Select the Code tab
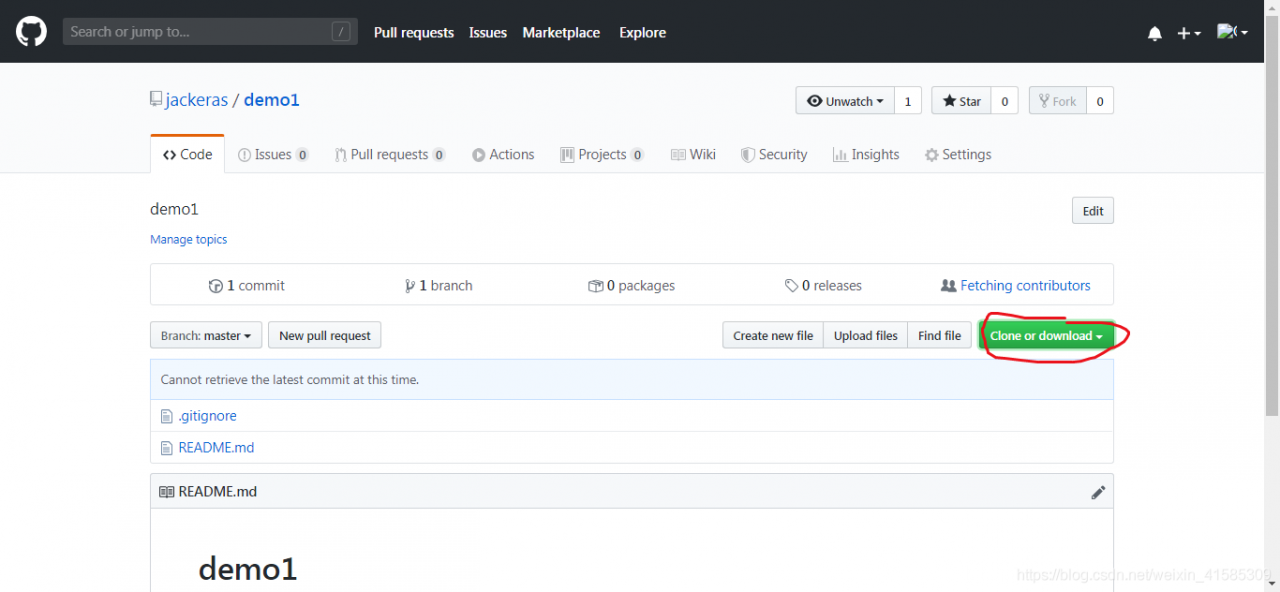Screen dimensions: 1280x592 click(x=188, y=154)
